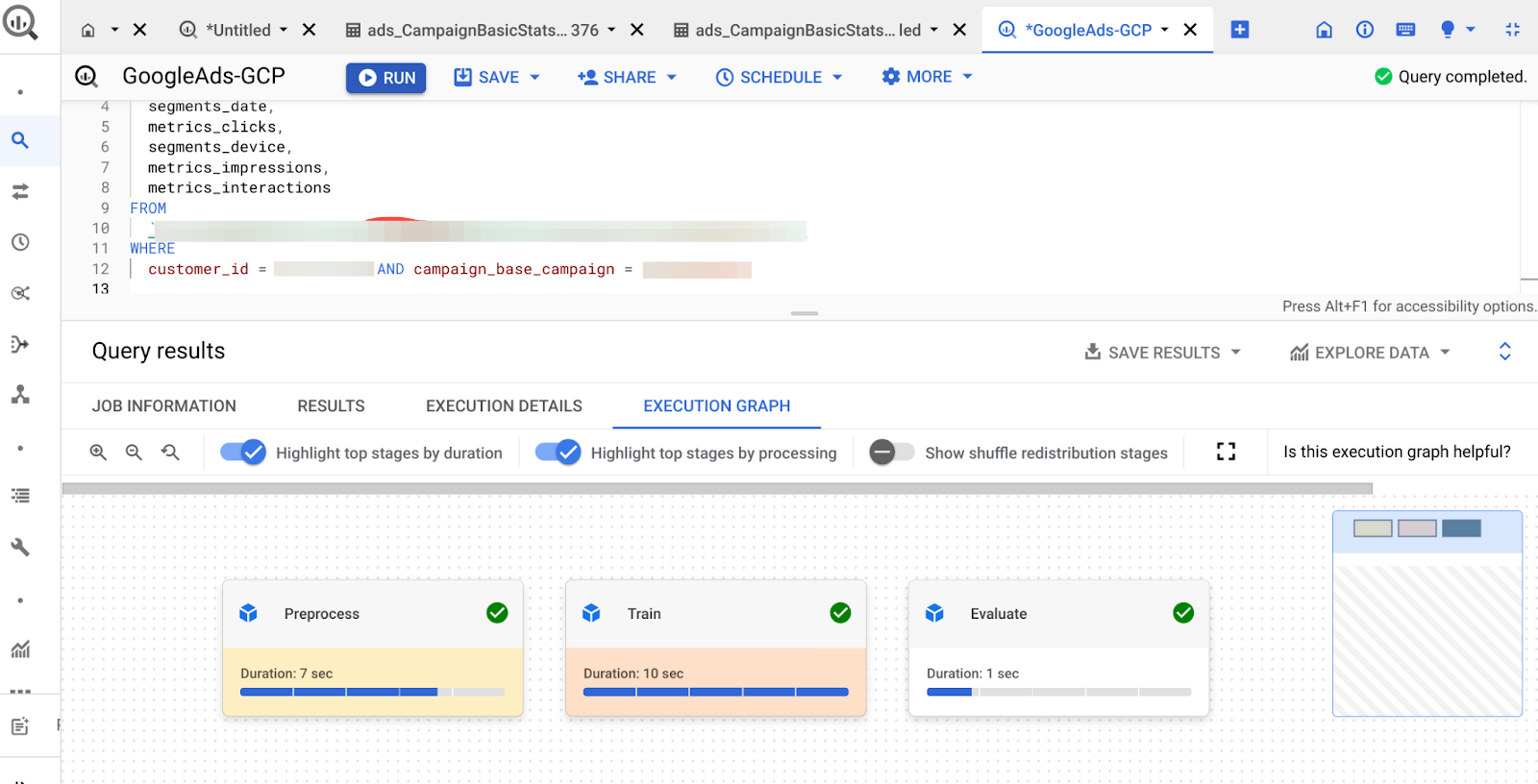Zoom out on execution graph
Screen dimensions: 1538x784
(134, 452)
